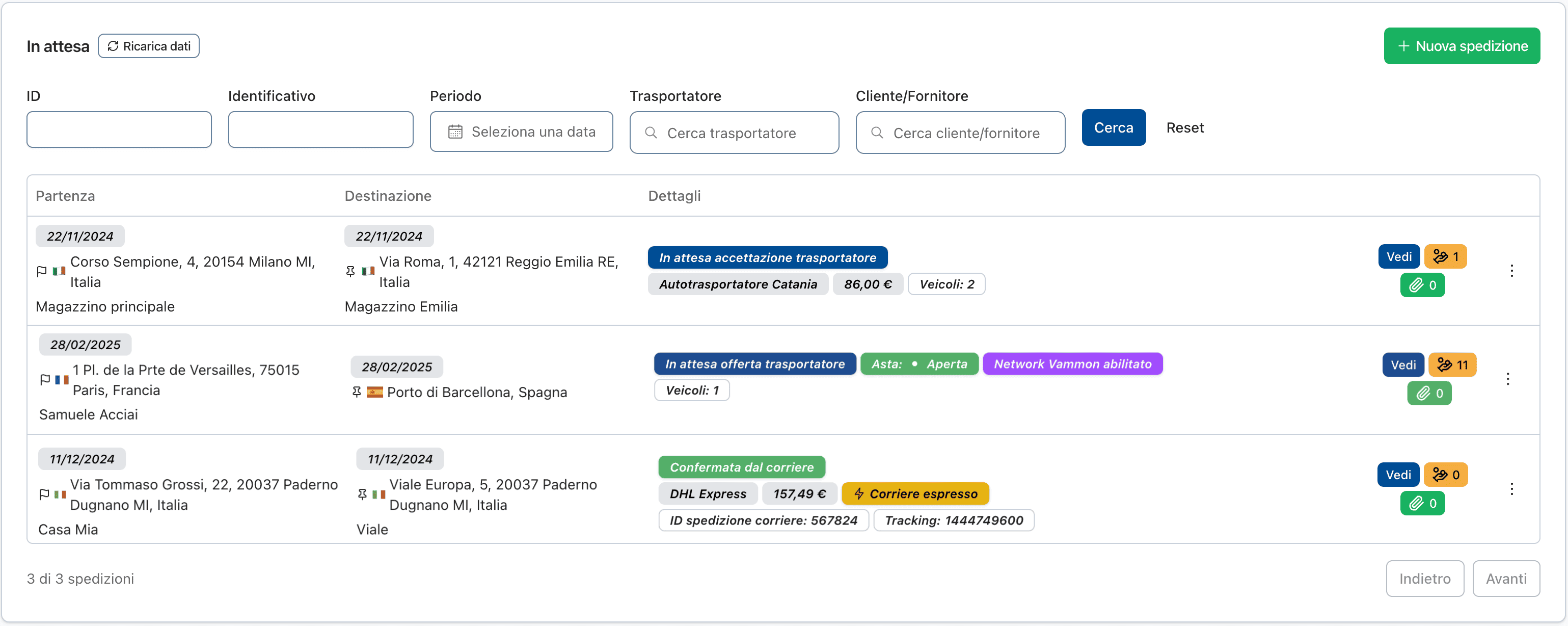1568x626 pixels.
Task: Click the Corriere espresso badge
Action: [915, 494]
